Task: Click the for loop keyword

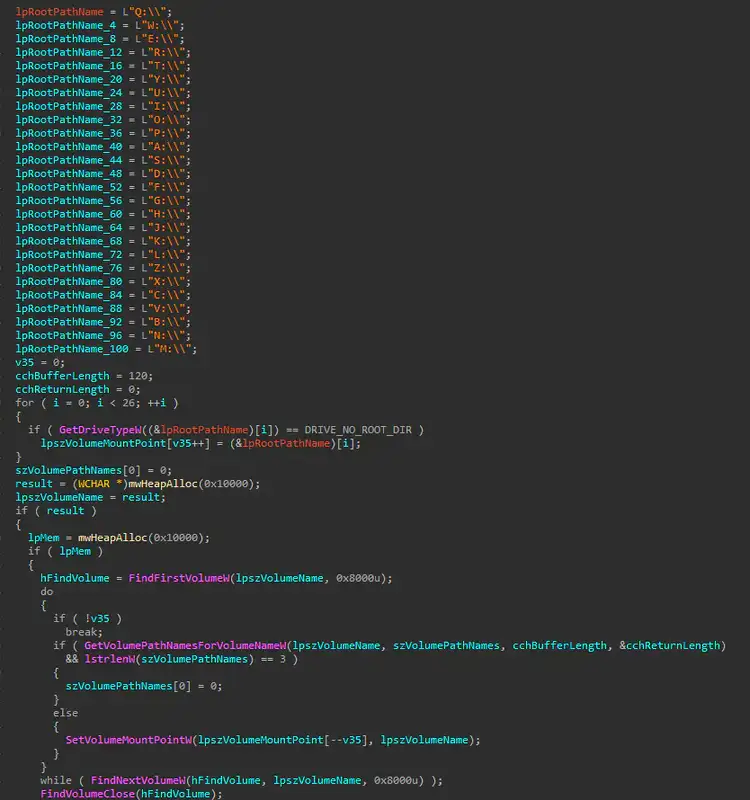Action: [24, 402]
